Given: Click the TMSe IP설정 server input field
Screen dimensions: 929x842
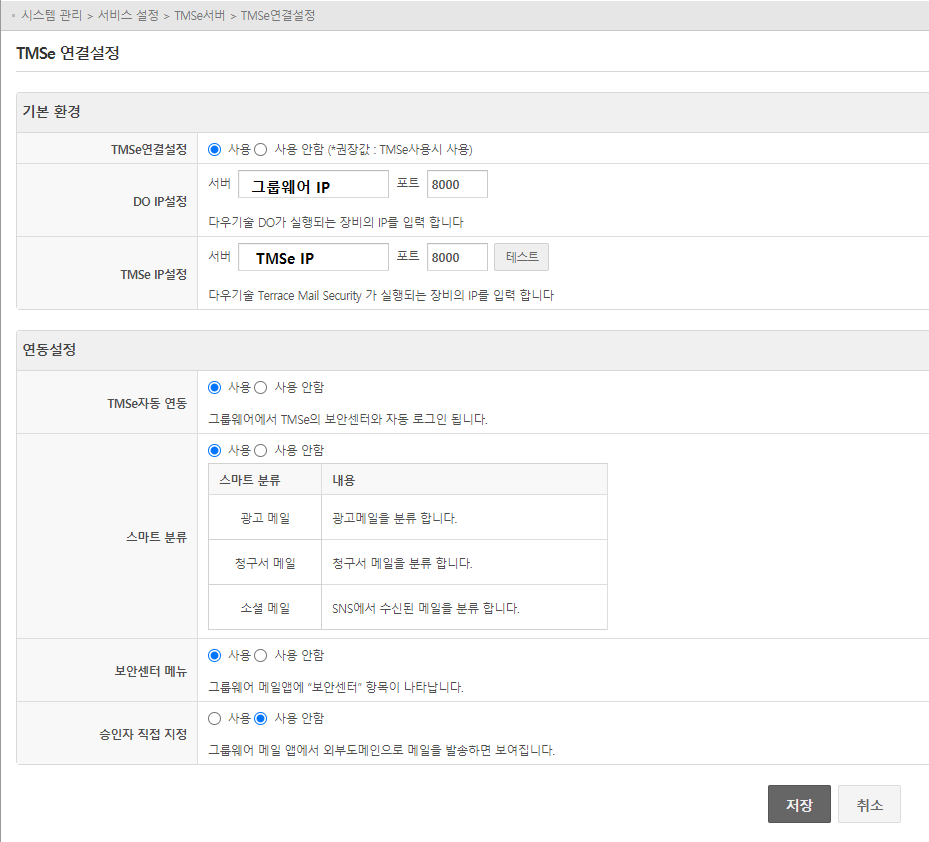Looking at the screenshot, I should click(x=313, y=257).
